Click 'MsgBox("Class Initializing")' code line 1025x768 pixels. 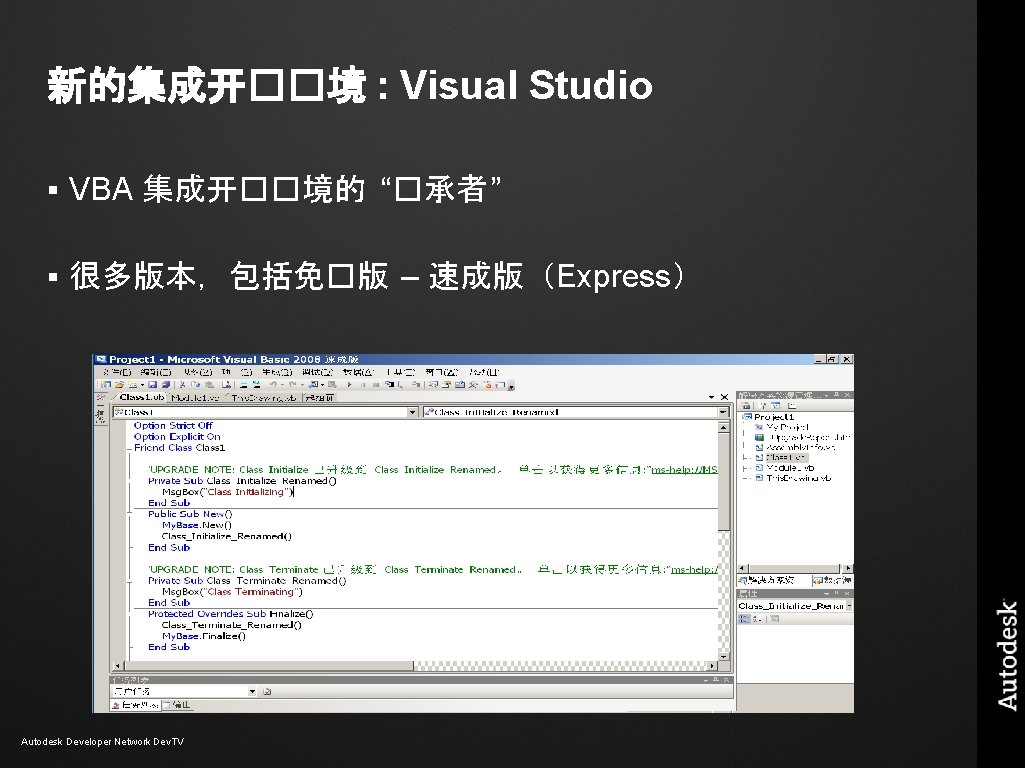[x=227, y=492]
